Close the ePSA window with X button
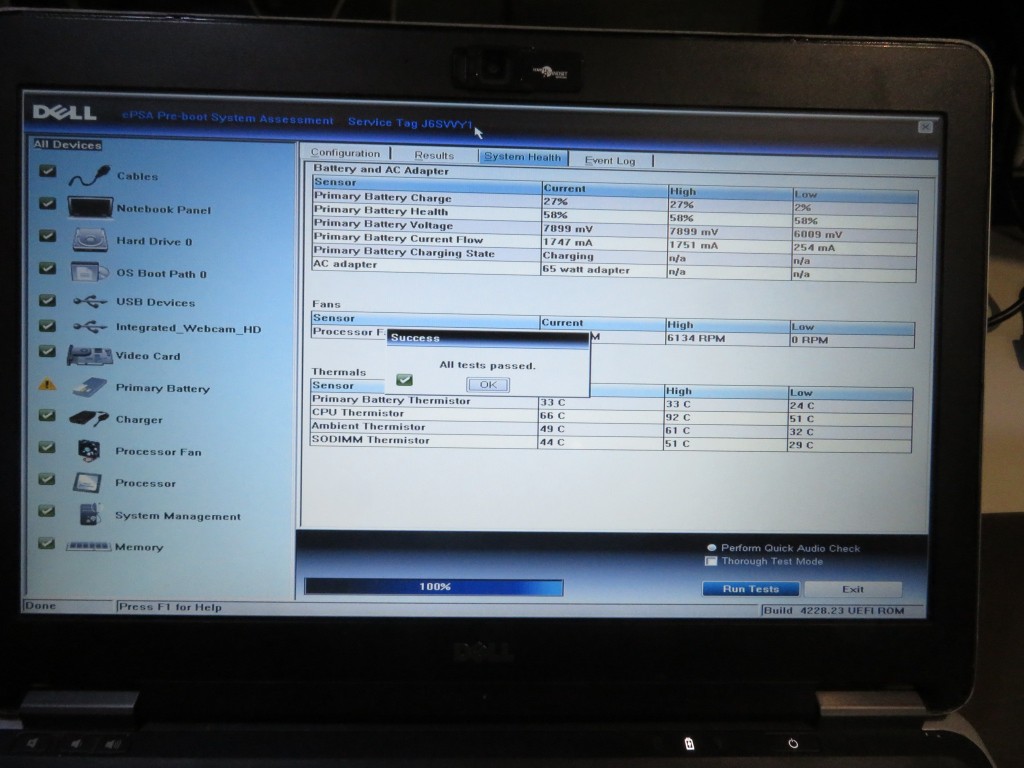The image size is (1024, 768). pyautogui.click(x=925, y=127)
